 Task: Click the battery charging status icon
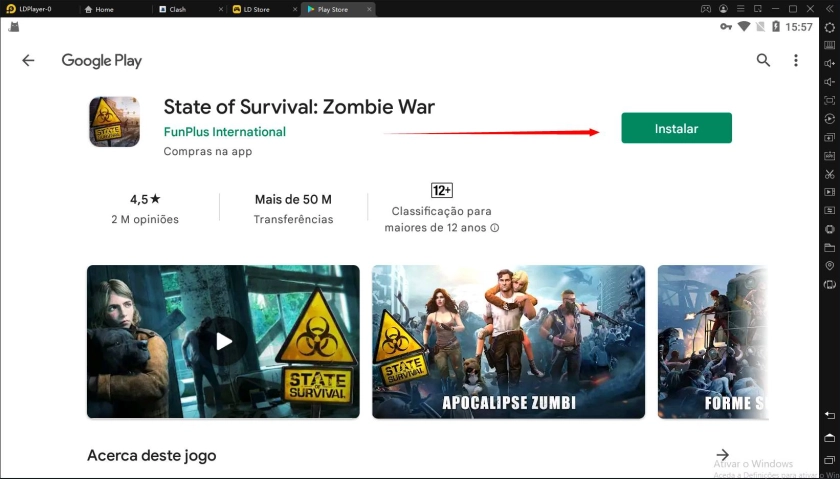[776, 26]
